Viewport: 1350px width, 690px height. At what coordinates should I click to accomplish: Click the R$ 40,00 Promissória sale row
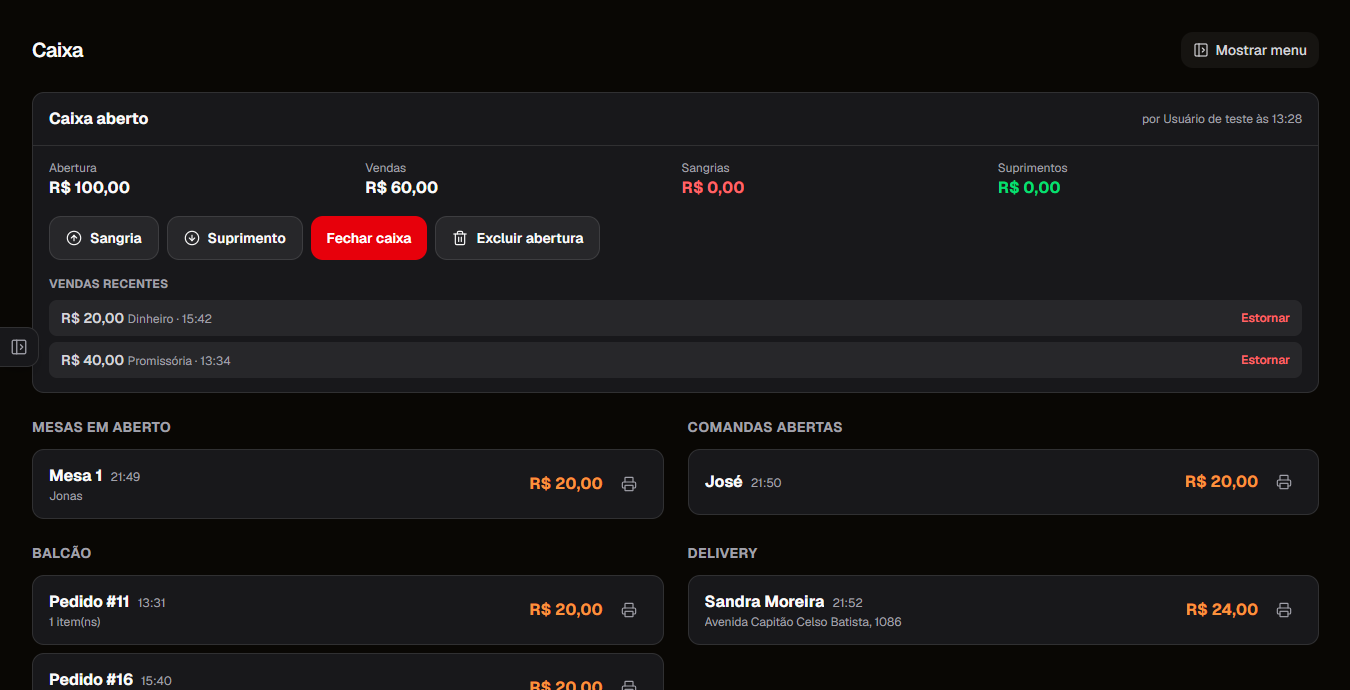click(675, 360)
